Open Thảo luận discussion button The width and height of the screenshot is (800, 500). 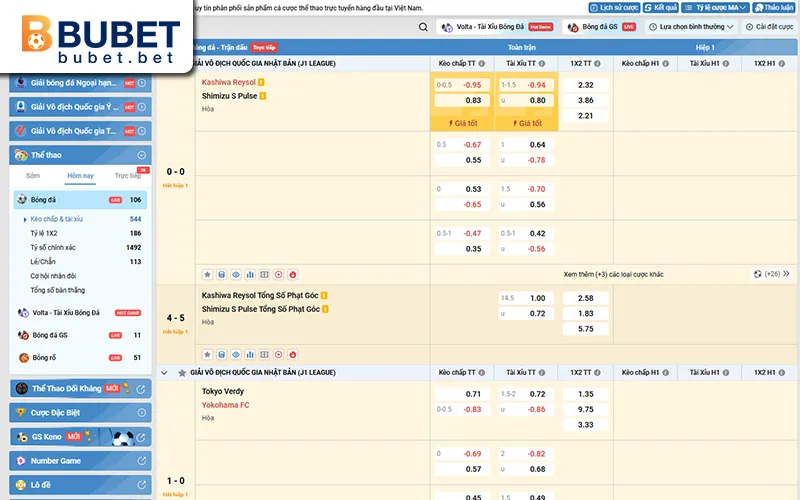pyautogui.click(x=774, y=8)
